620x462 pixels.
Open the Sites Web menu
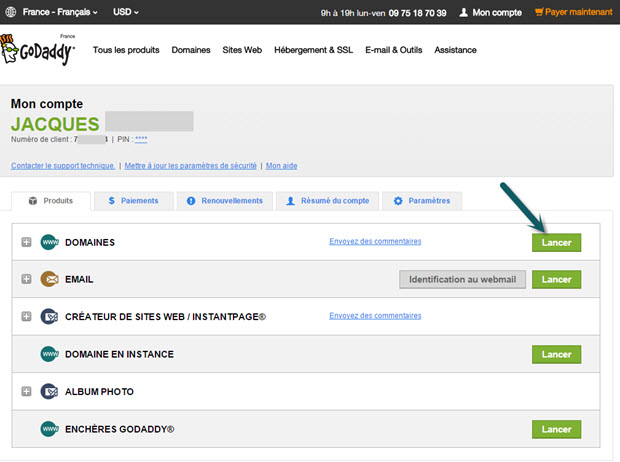pos(242,50)
